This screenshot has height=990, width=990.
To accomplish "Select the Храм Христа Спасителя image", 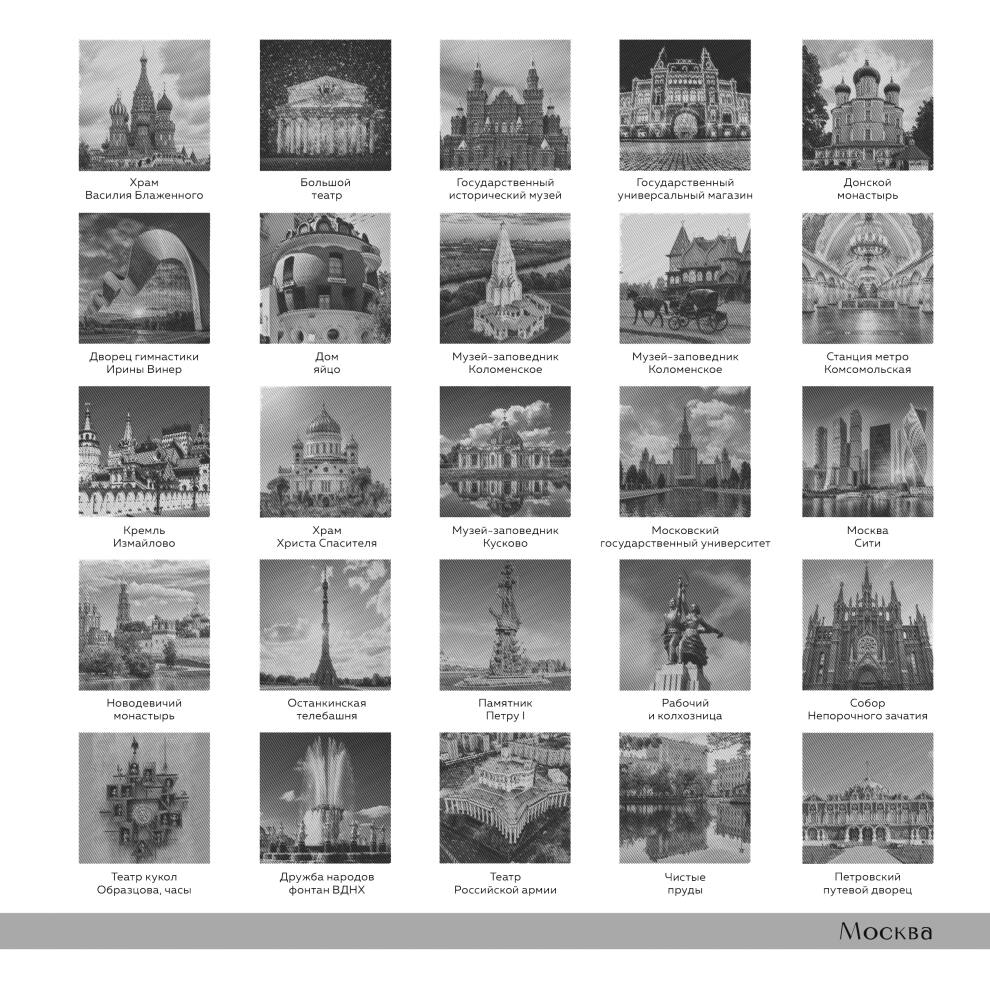I will tap(325, 451).
